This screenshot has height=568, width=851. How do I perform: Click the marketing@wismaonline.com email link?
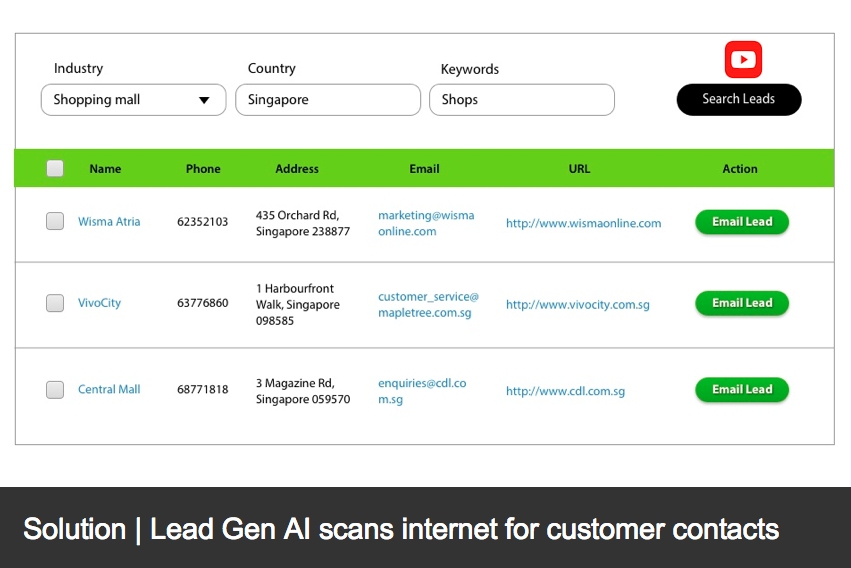pyautogui.click(x=426, y=223)
